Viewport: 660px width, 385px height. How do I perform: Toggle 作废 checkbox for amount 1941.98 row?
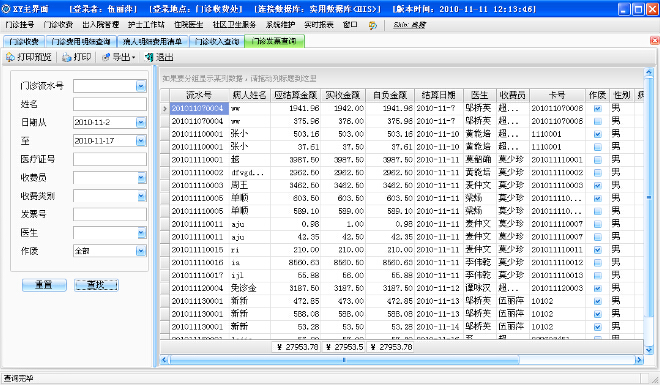[x=597, y=109]
